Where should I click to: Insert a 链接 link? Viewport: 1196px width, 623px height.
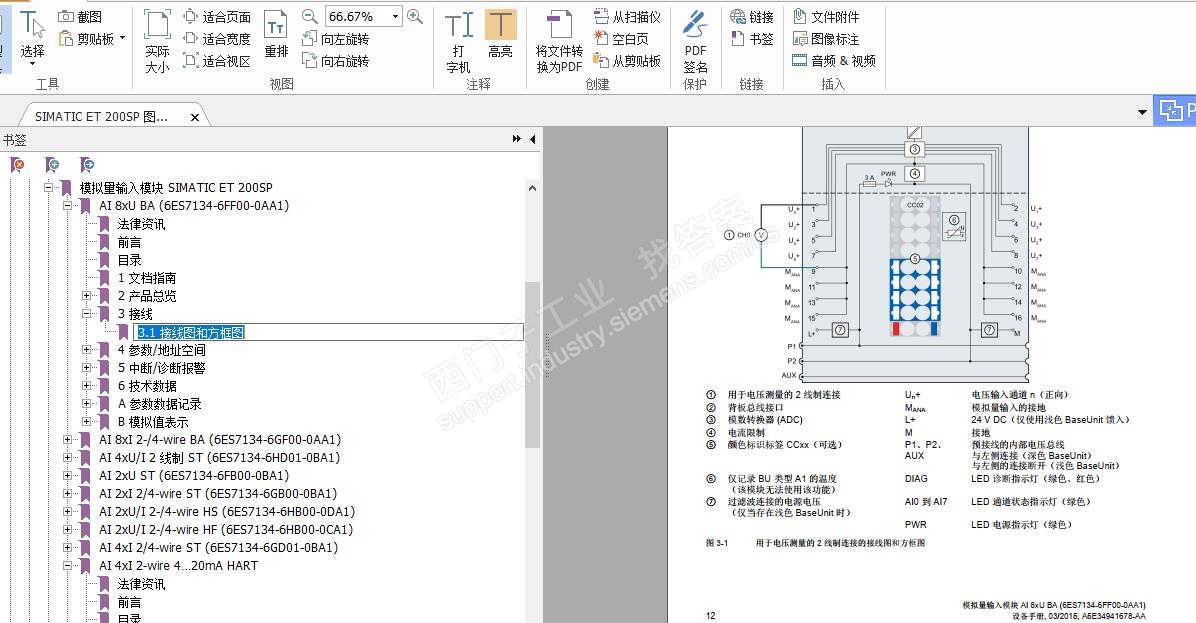[x=752, y=16]
